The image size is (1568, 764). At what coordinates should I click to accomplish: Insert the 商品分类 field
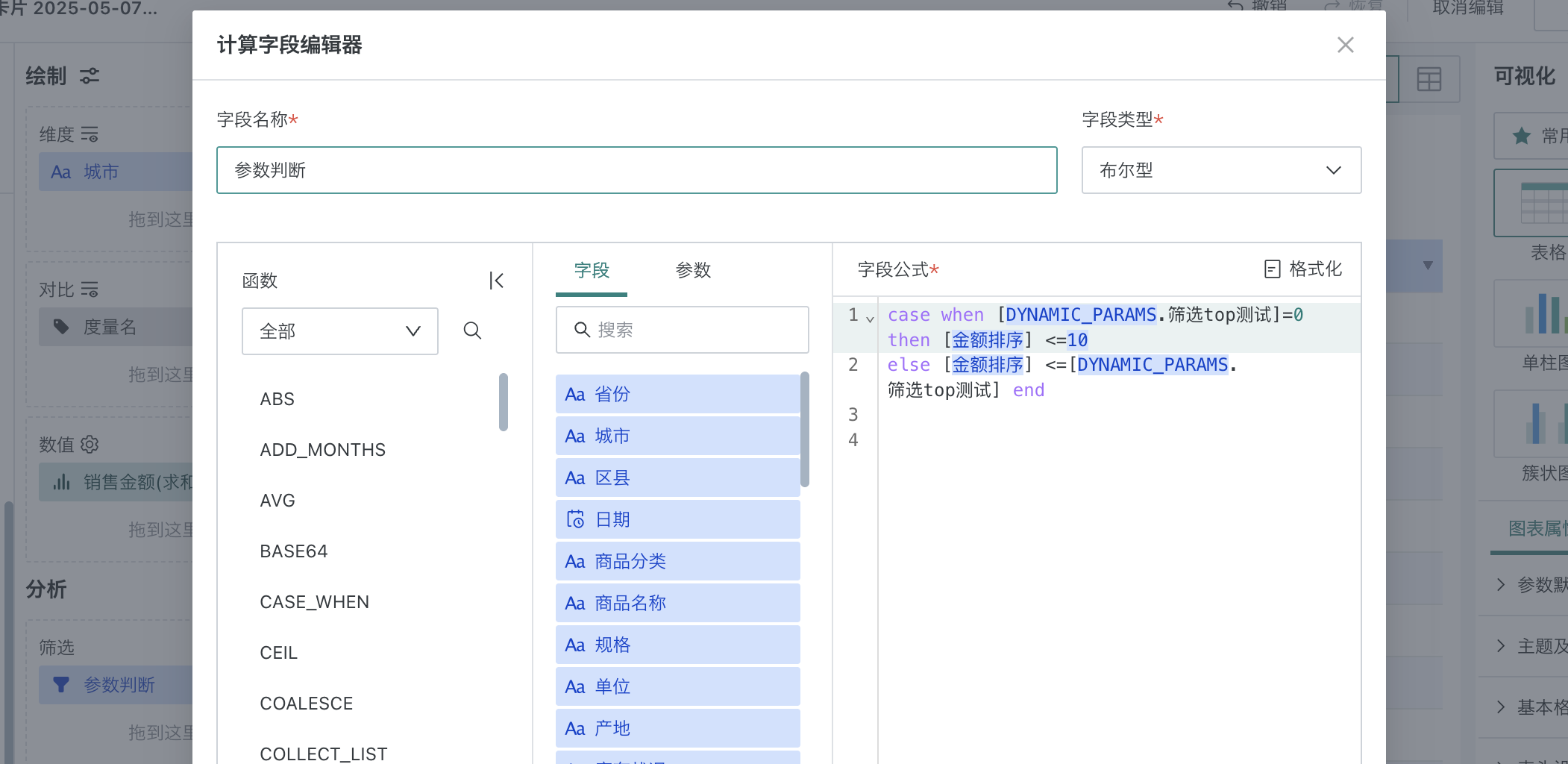677,561
